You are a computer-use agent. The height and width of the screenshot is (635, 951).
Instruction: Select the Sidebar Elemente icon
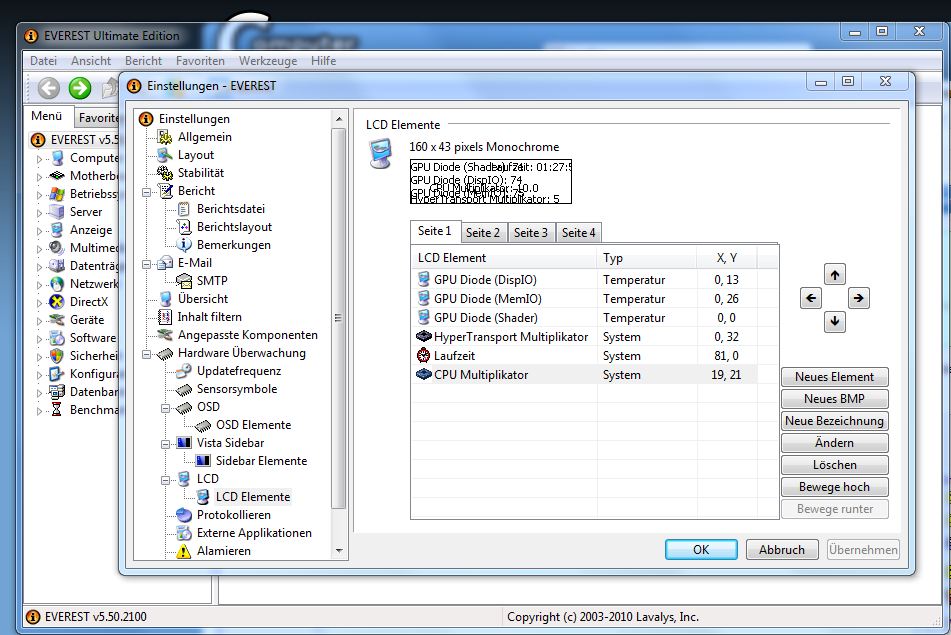point(203,461)
